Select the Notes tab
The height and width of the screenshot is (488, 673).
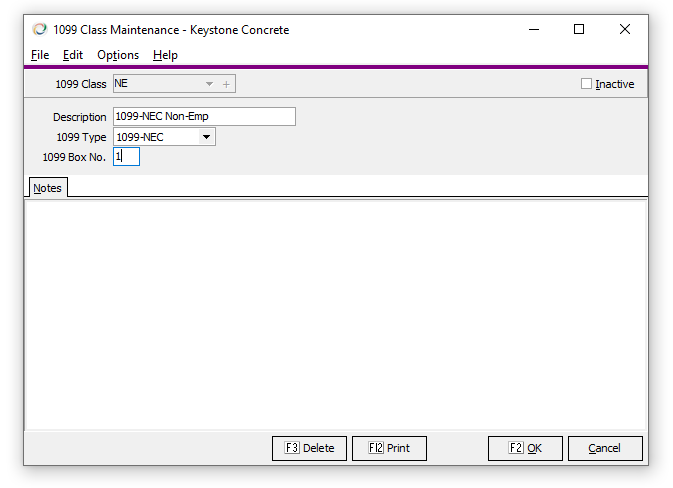pos(47,188)
